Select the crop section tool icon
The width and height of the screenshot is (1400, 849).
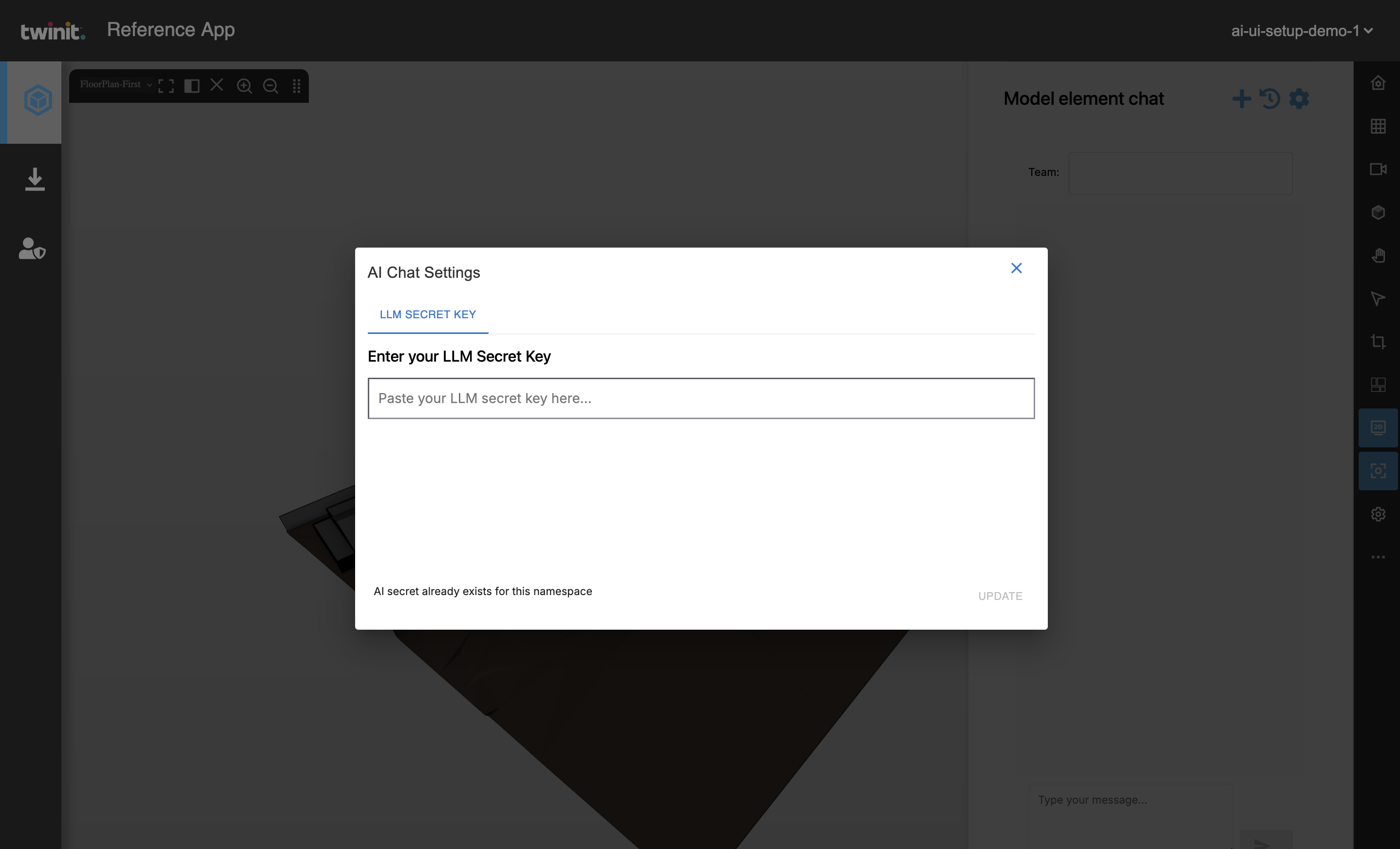(x=1378, y=342)
